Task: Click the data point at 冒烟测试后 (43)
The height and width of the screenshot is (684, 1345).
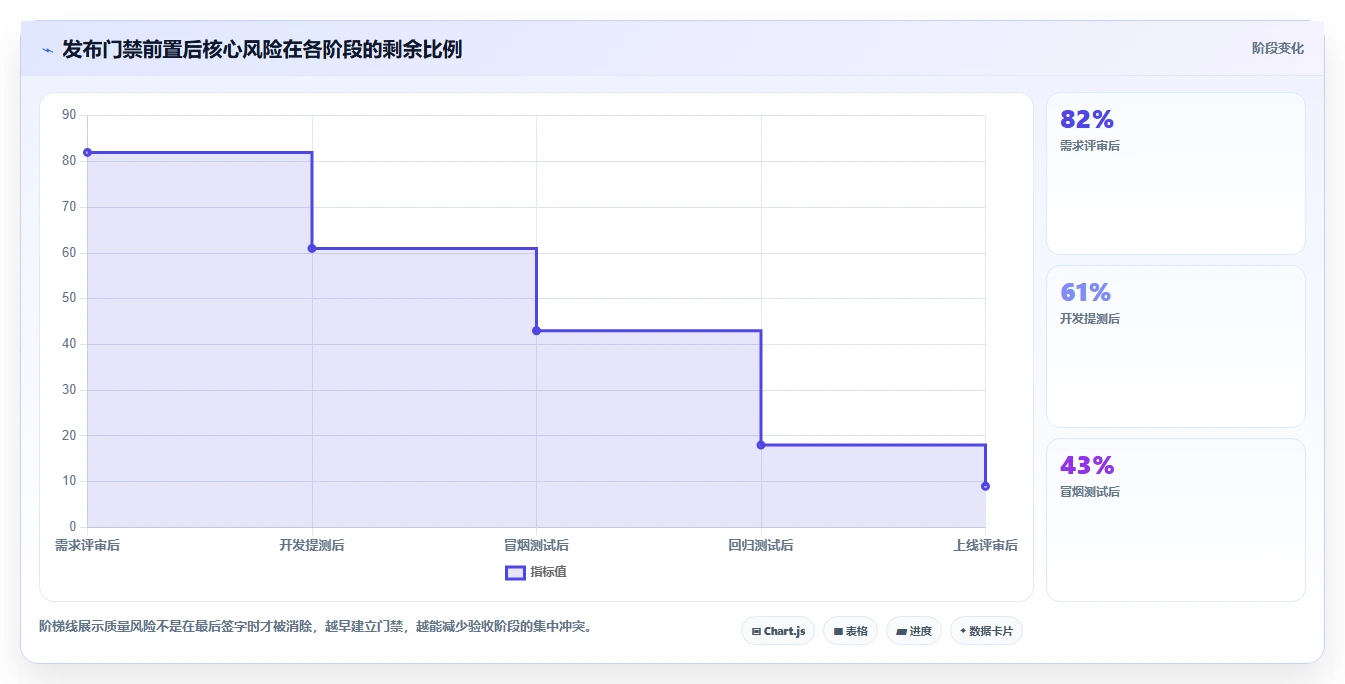Action: (536, 330)
